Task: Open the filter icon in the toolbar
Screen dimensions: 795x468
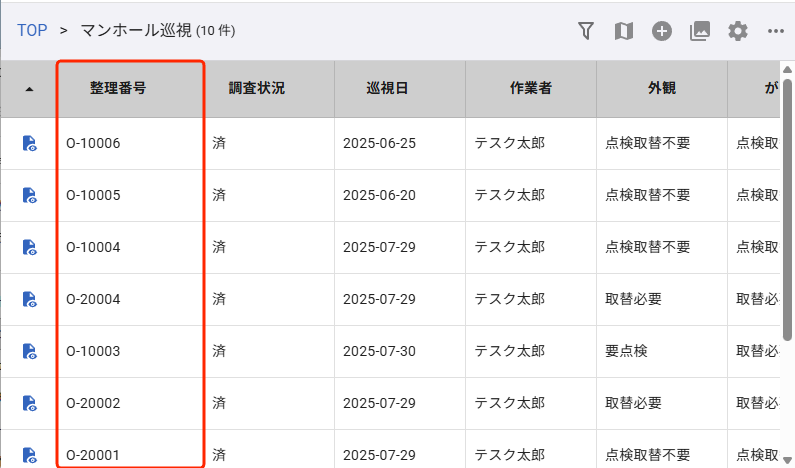Action: pos(586,31)
